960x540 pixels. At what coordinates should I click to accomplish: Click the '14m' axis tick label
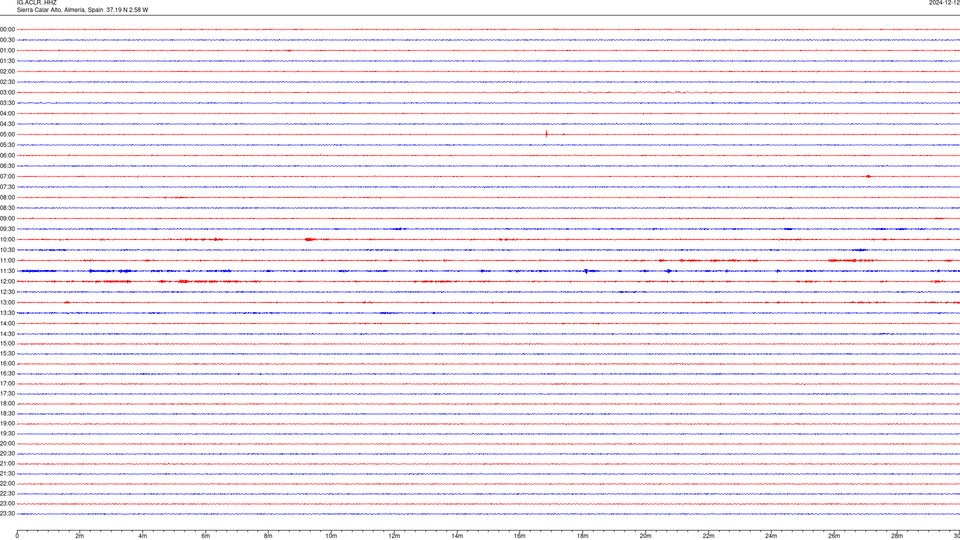tap(457, 536)
